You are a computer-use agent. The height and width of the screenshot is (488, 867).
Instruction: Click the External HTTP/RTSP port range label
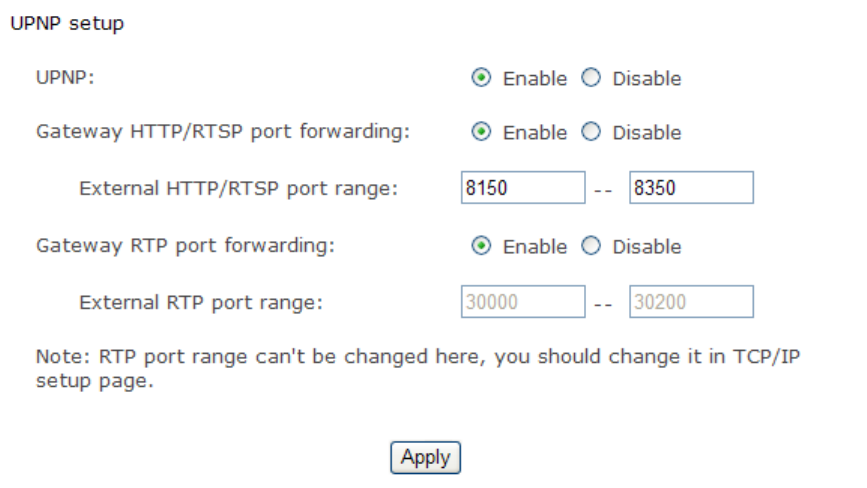pos(238,189)
